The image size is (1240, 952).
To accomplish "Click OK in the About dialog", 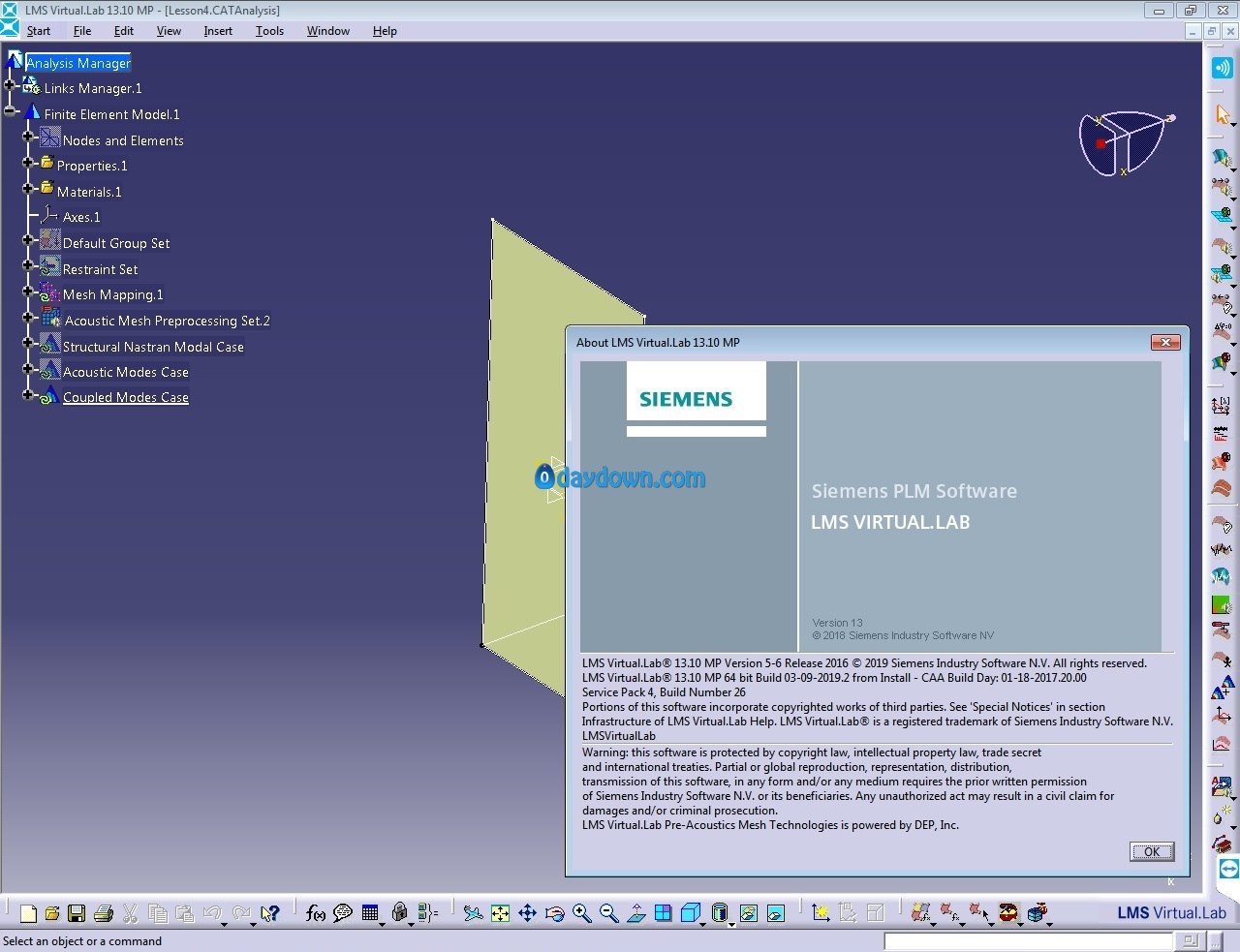I will [x=1152, y=851].
